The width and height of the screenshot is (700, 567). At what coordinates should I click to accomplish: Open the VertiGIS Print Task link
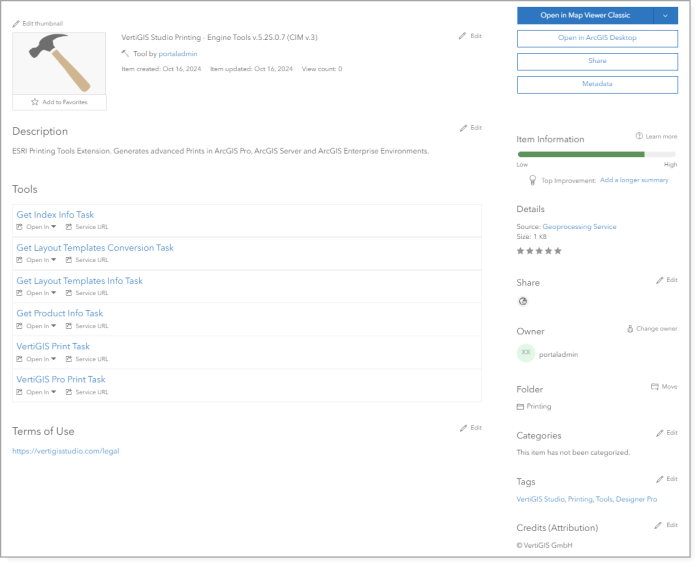click(x=53, y=346)
